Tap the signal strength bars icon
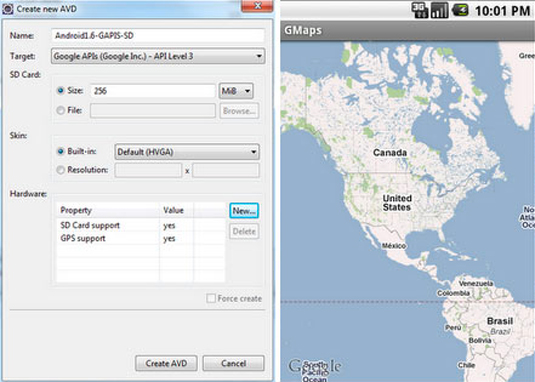The width and height of the screenshot is (535, 382). click(439, 11)
